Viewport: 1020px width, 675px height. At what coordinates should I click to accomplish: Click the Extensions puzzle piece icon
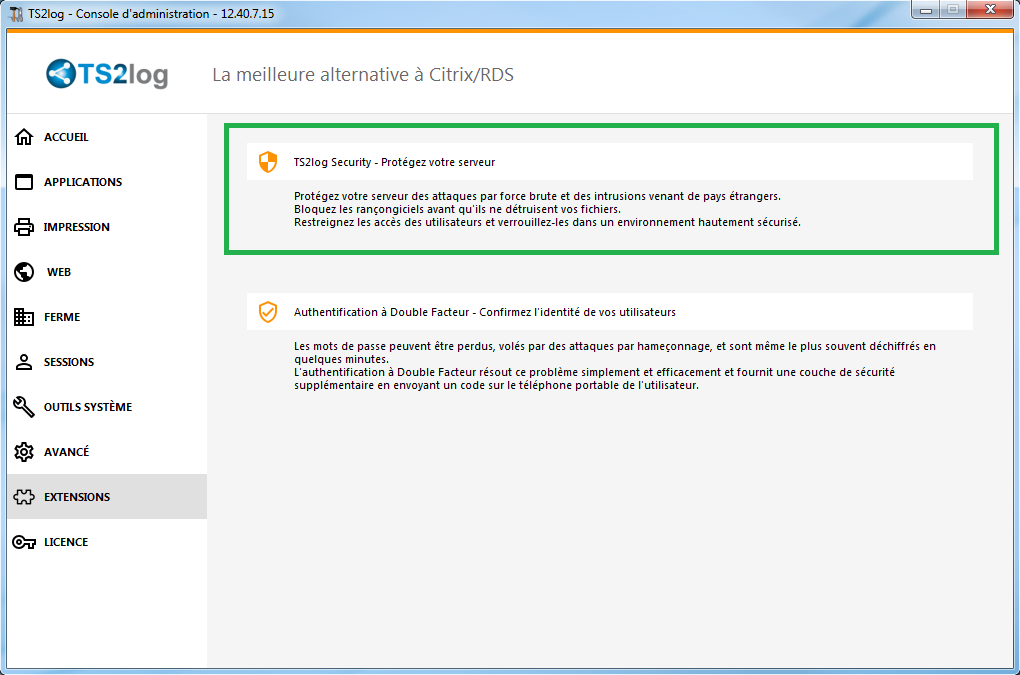[24, 497]
